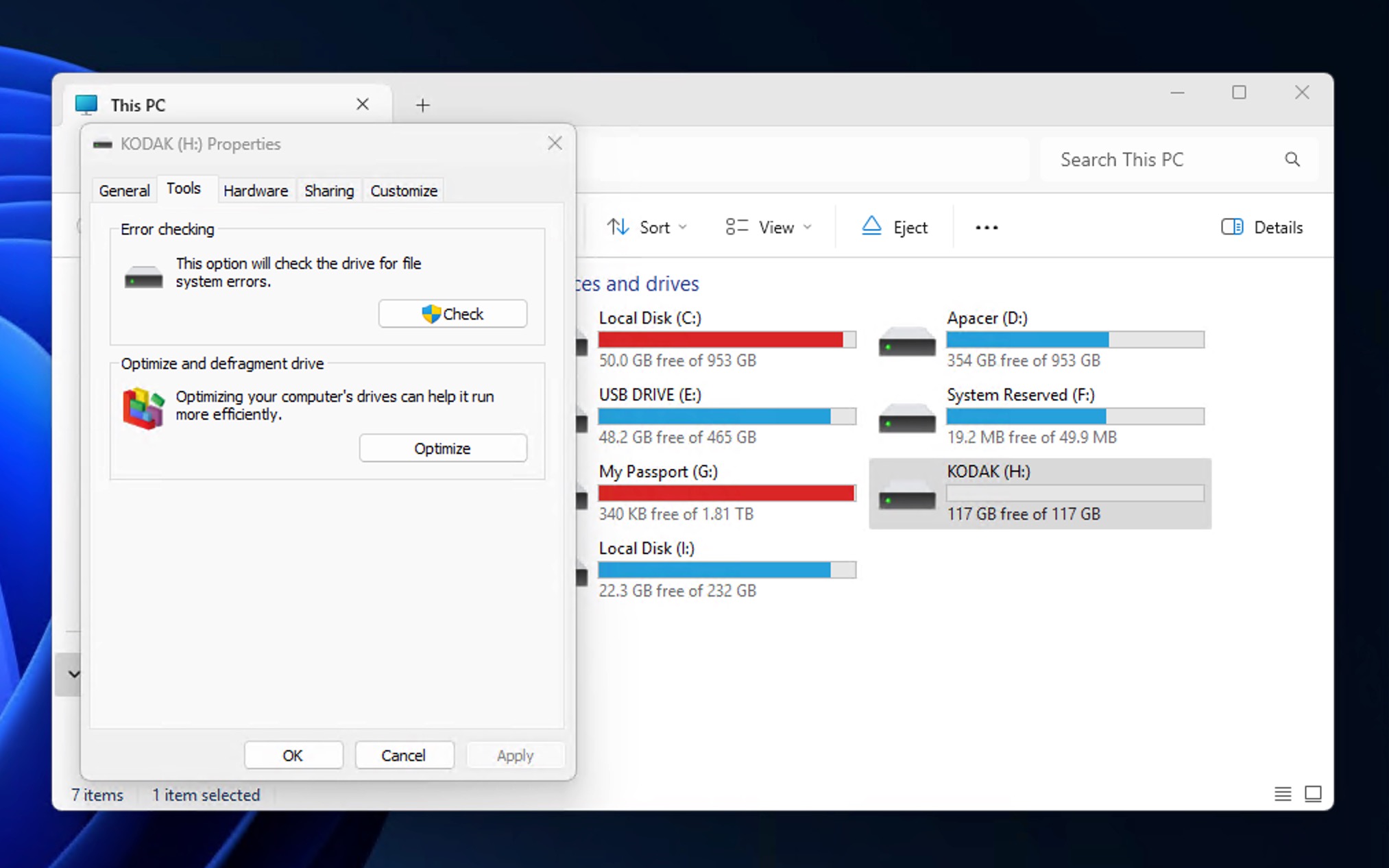1389x868 pixels.
Task: Select the This PC tab title
Action: pos(138,105)
